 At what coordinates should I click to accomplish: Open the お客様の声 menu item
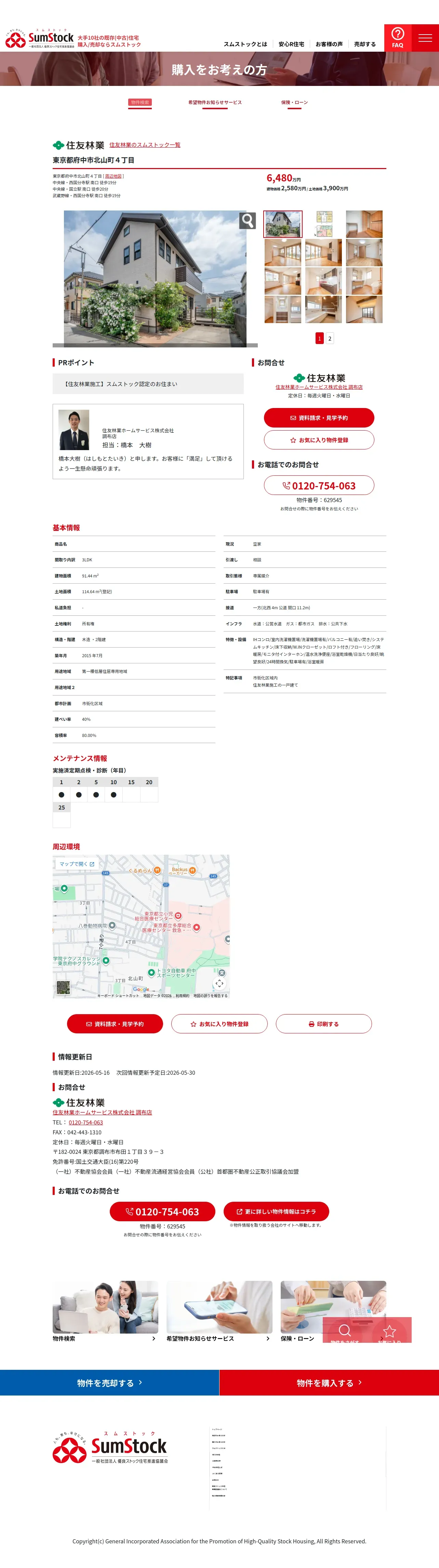click(x=329, y=44)
